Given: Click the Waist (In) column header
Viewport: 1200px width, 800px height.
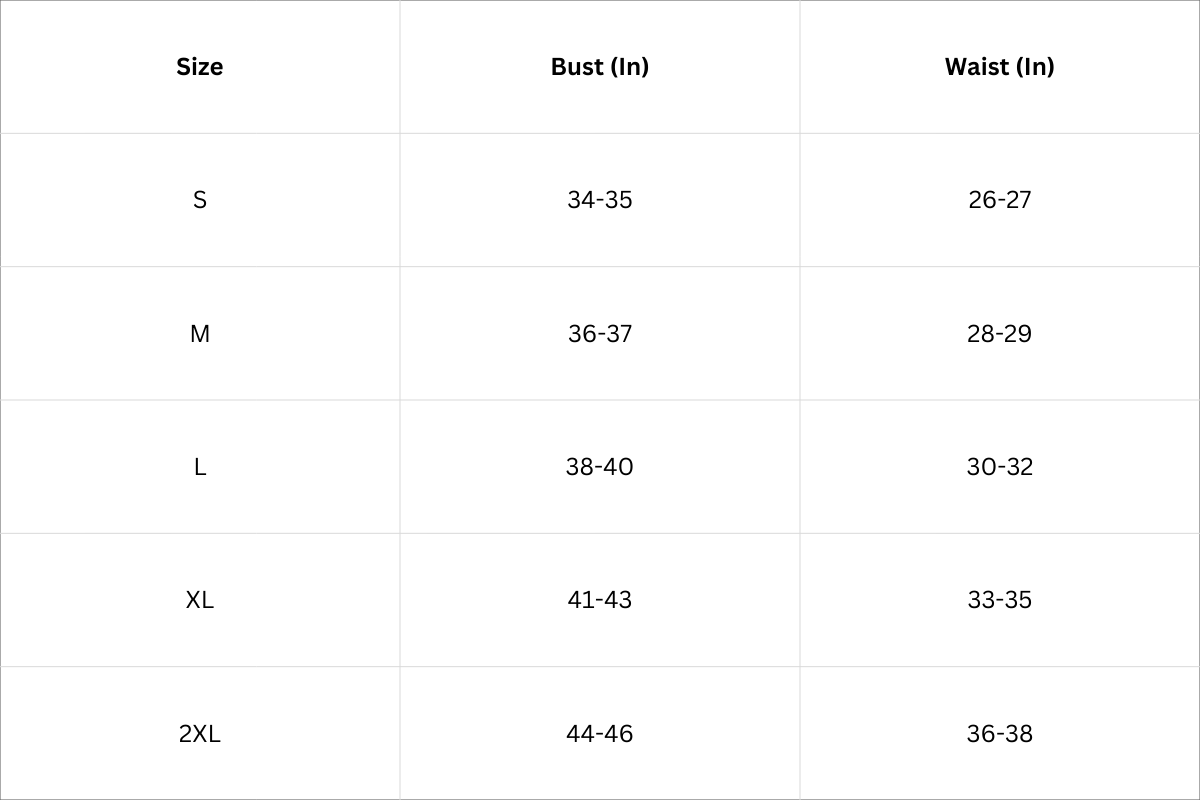Looking at the screenshot, I should 1000,67.
